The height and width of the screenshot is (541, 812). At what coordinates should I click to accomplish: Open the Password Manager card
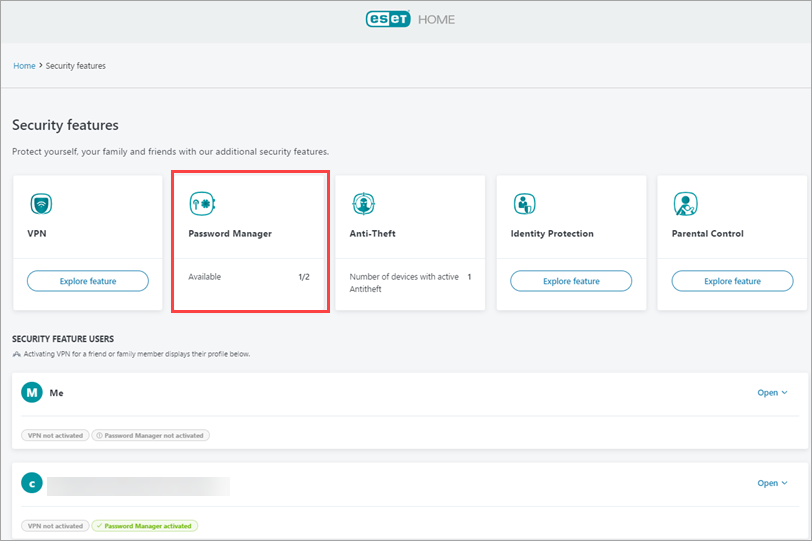249,242
